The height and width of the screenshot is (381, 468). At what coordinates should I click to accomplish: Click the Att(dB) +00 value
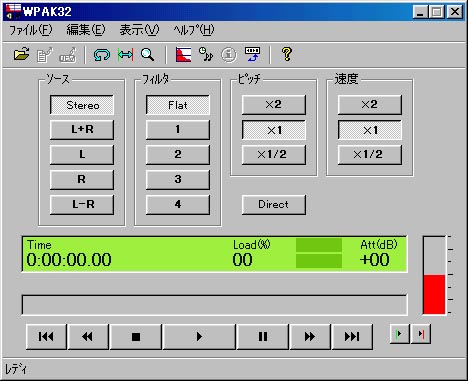point(375,260)
